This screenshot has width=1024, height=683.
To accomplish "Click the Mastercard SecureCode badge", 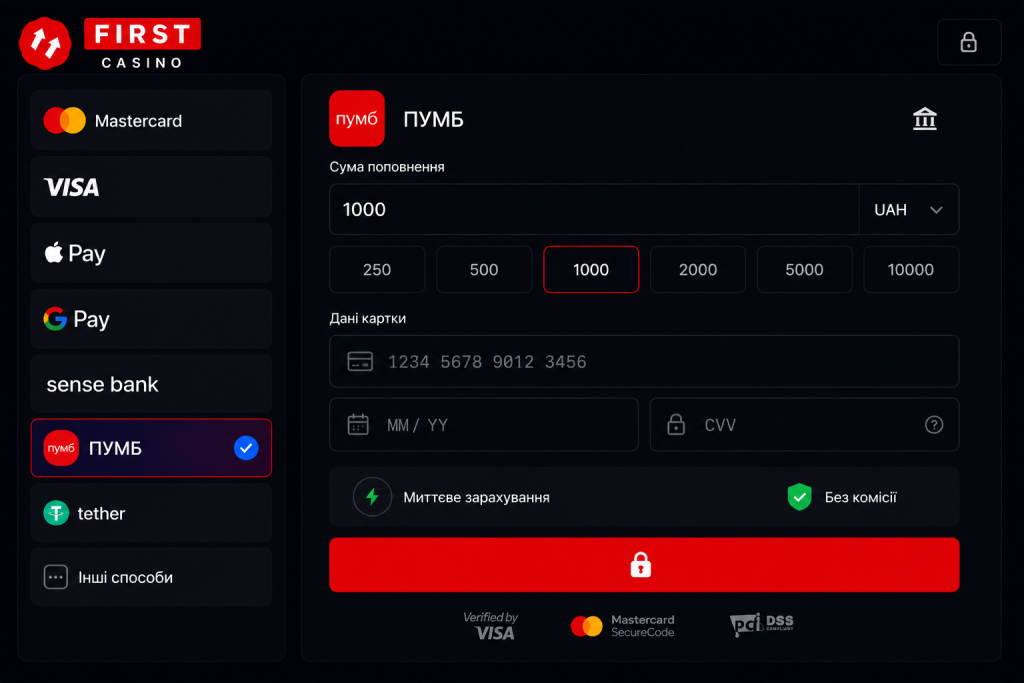I will 622,626.
